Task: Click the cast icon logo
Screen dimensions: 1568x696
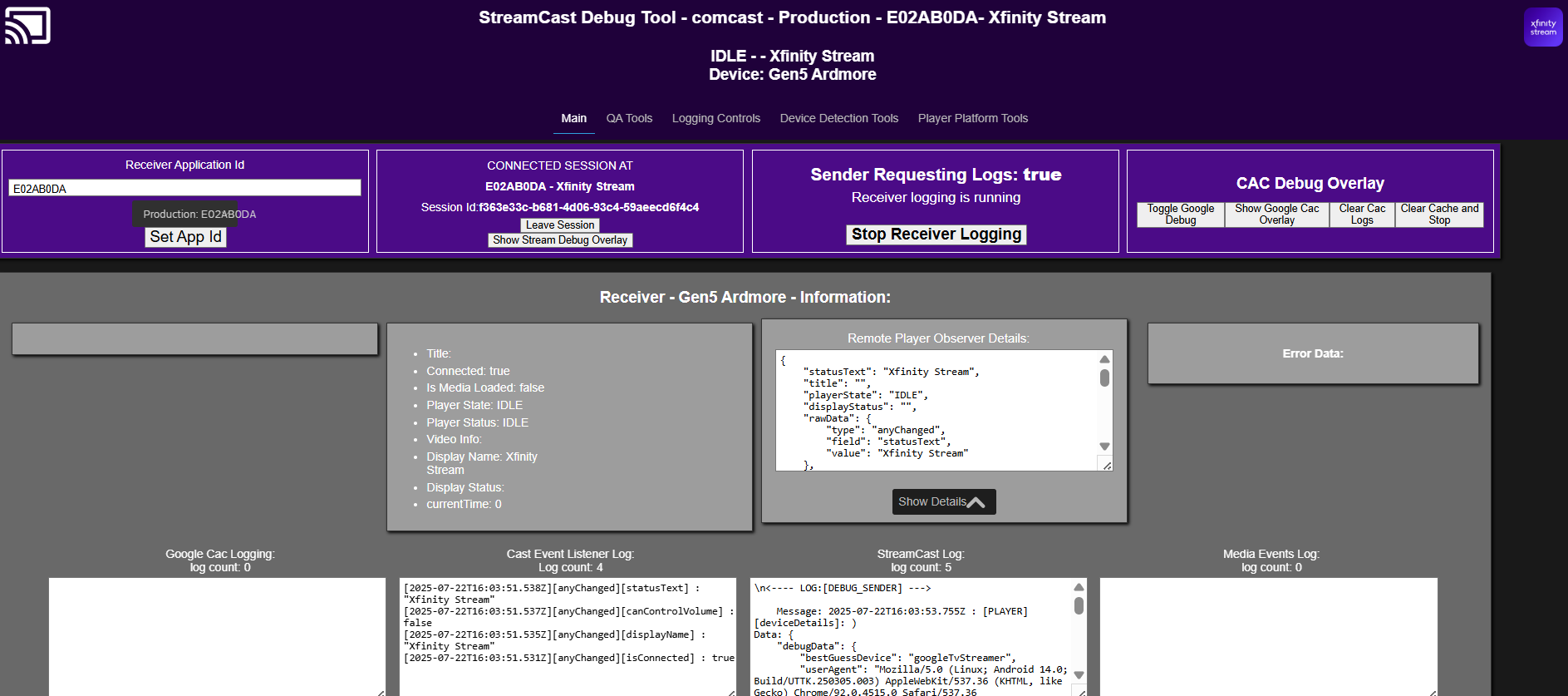Action: tap(27, 25)
